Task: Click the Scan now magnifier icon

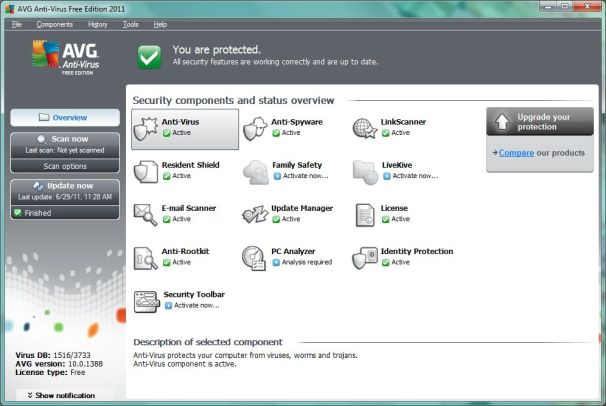Action: pyautogui.click(x=42, y=139)
